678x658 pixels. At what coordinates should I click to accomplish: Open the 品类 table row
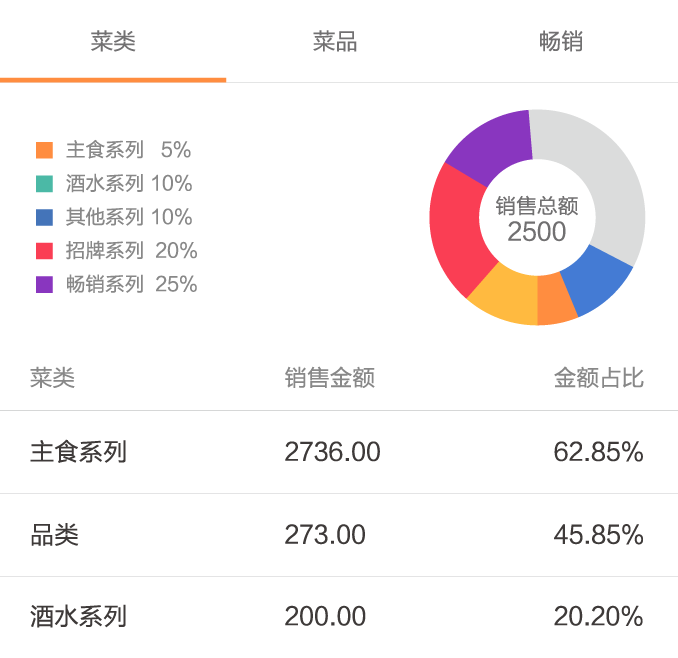coord(339,535)
